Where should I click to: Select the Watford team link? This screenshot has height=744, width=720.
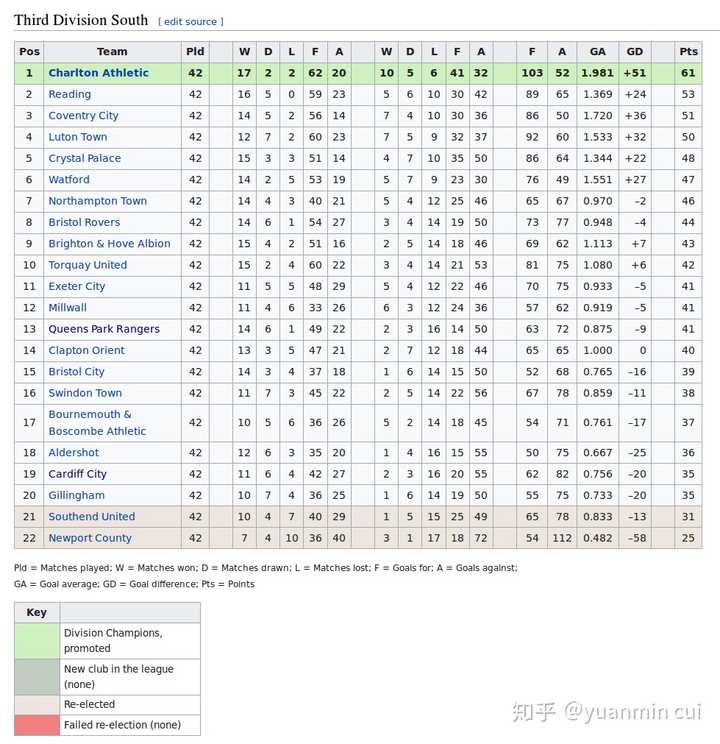click(x=68, y=180)
